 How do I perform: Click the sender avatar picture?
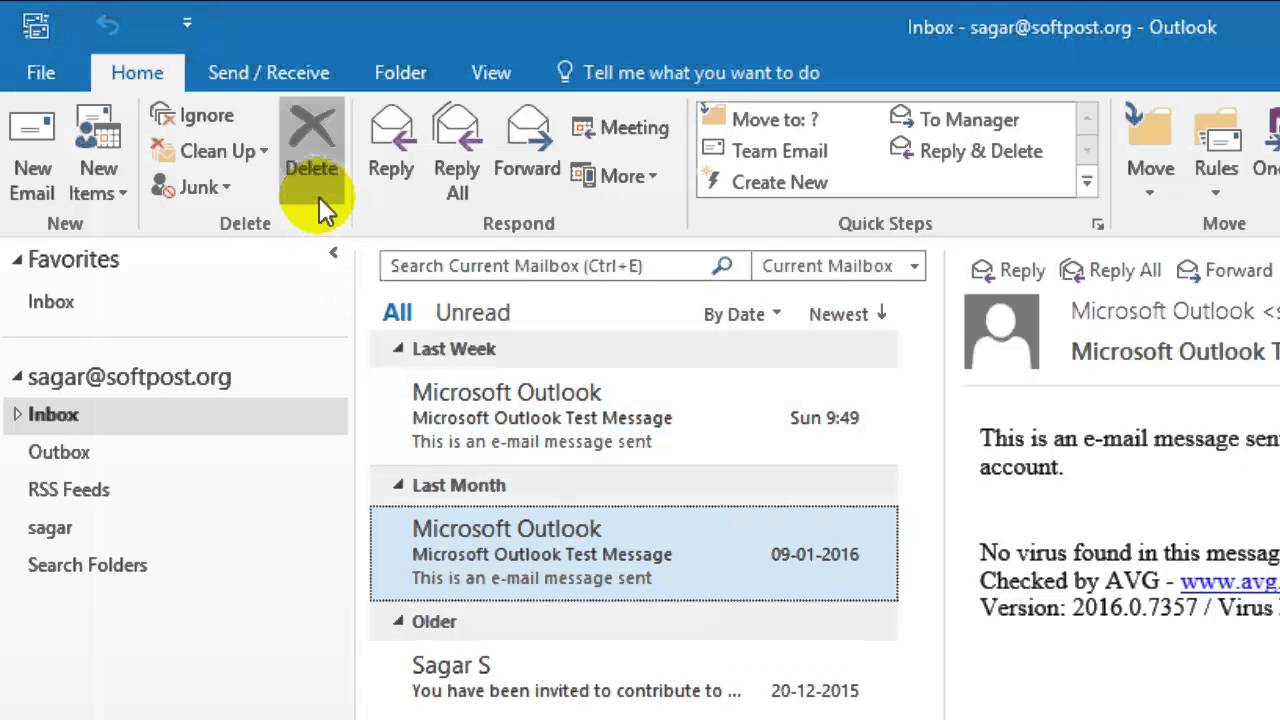pos(1002,331)
